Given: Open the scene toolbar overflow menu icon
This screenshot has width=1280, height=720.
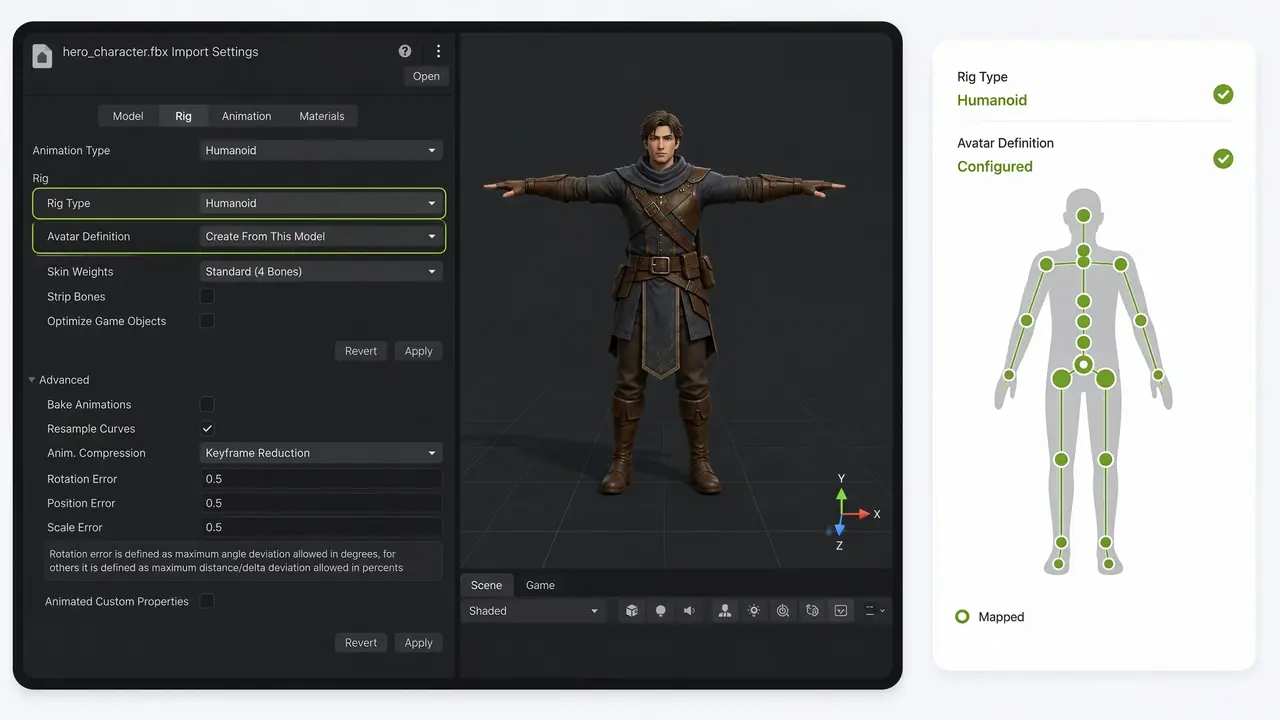Looking at the screenshot, I should click(x=874, y=611).
